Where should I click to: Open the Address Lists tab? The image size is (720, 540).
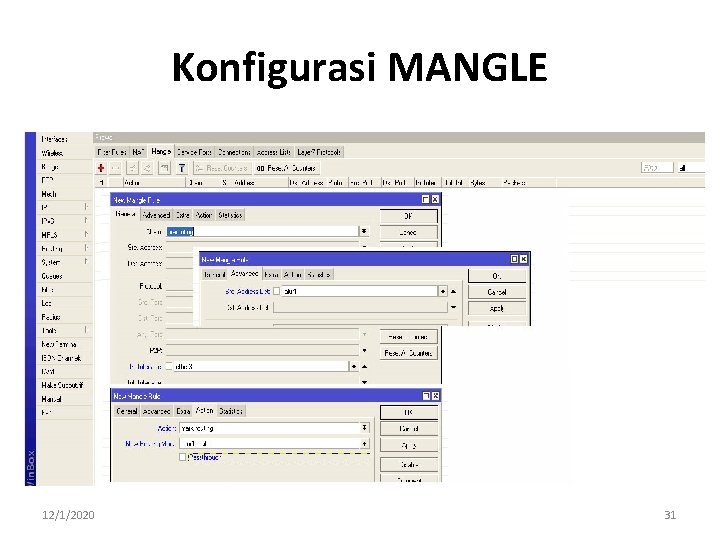[x=274, y=152]
